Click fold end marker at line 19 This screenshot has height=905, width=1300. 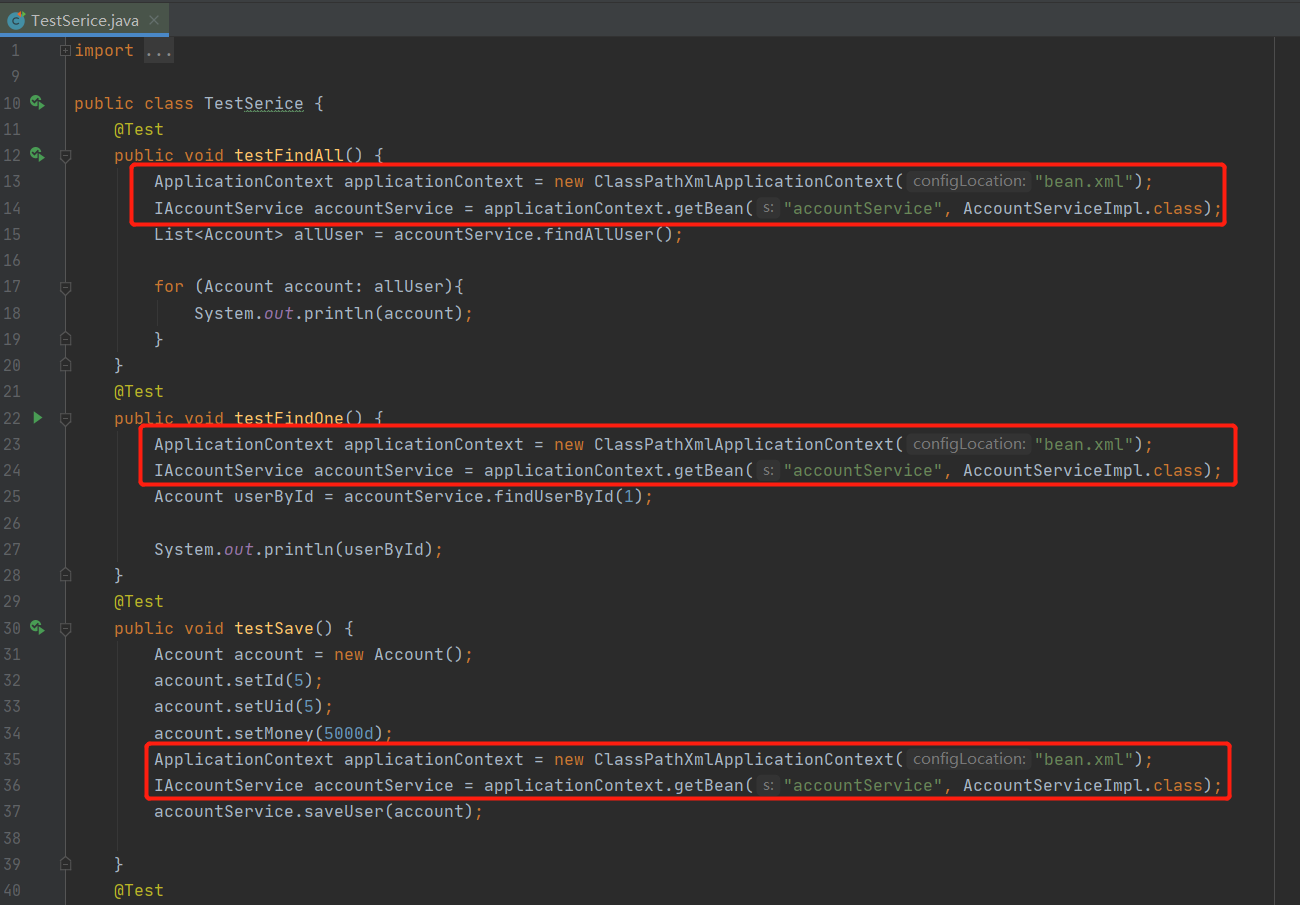(65, 339)
